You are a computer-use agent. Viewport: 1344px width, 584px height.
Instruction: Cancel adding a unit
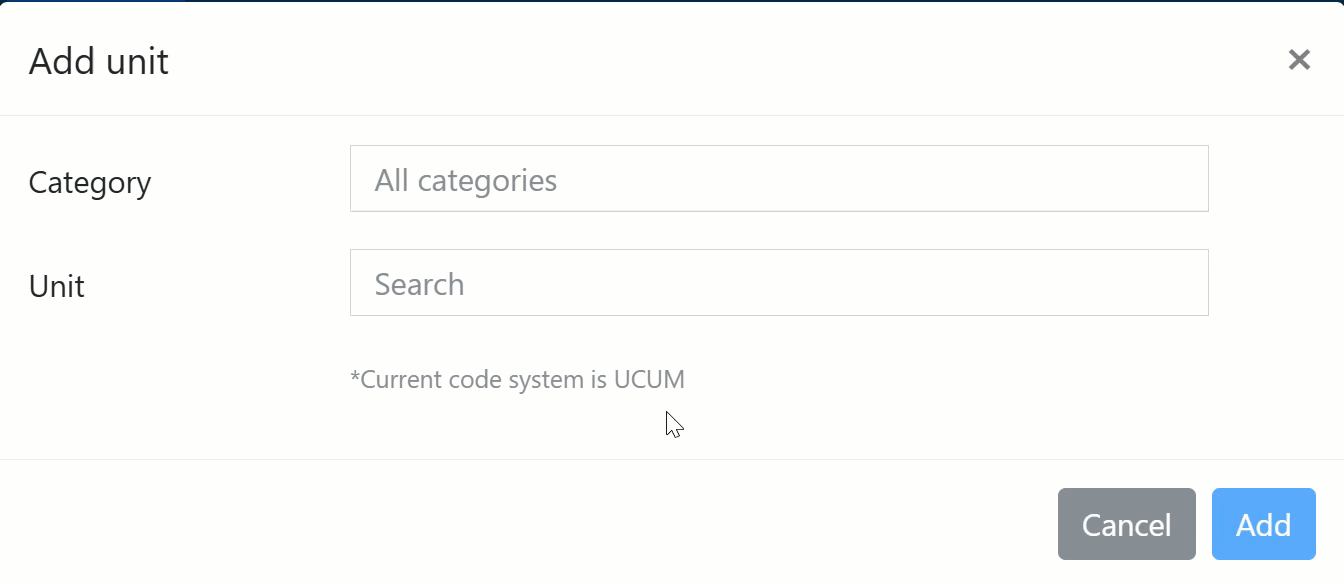(x=1126, y=524)
